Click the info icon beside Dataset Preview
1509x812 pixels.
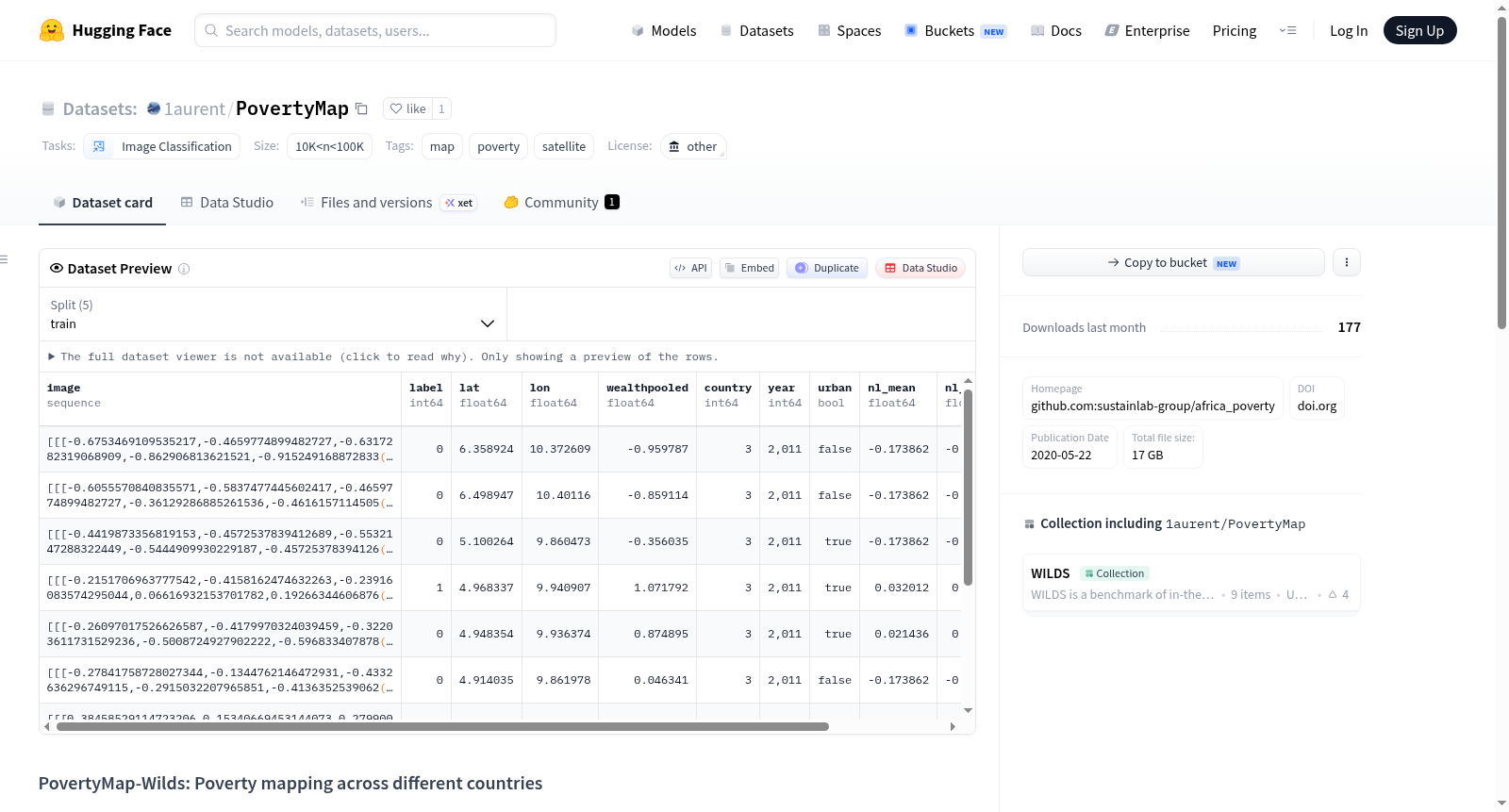click(184, 269)
